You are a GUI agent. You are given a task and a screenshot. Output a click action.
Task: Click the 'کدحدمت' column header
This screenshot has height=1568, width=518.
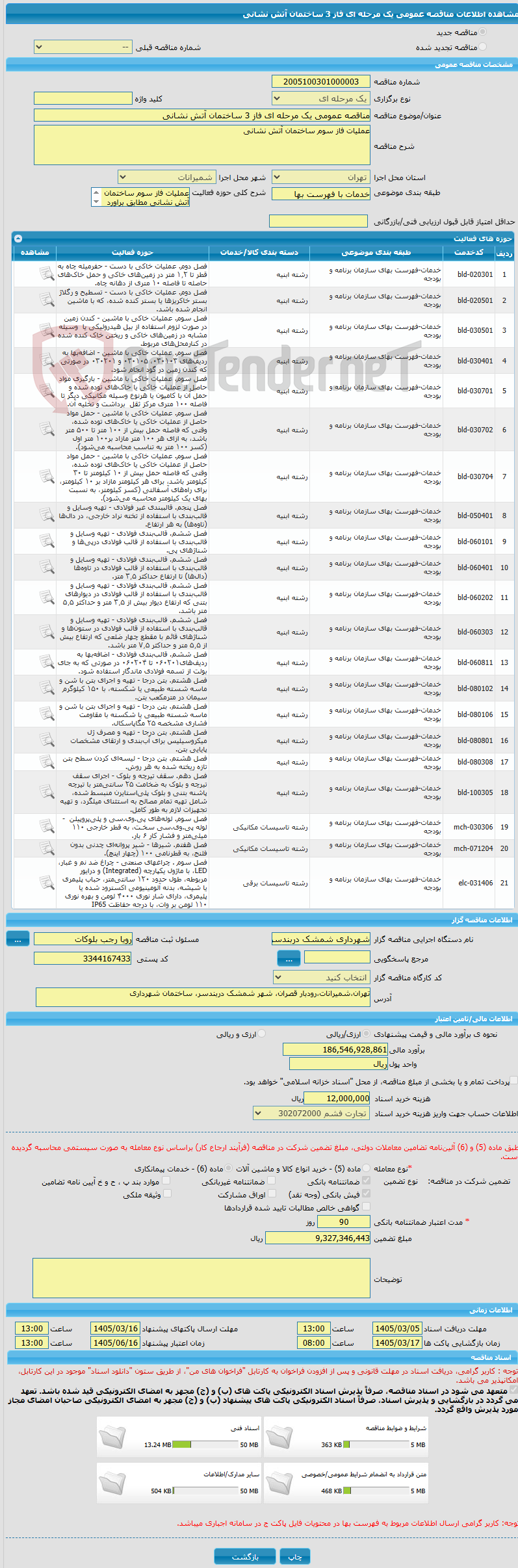(x=469, y=252)
